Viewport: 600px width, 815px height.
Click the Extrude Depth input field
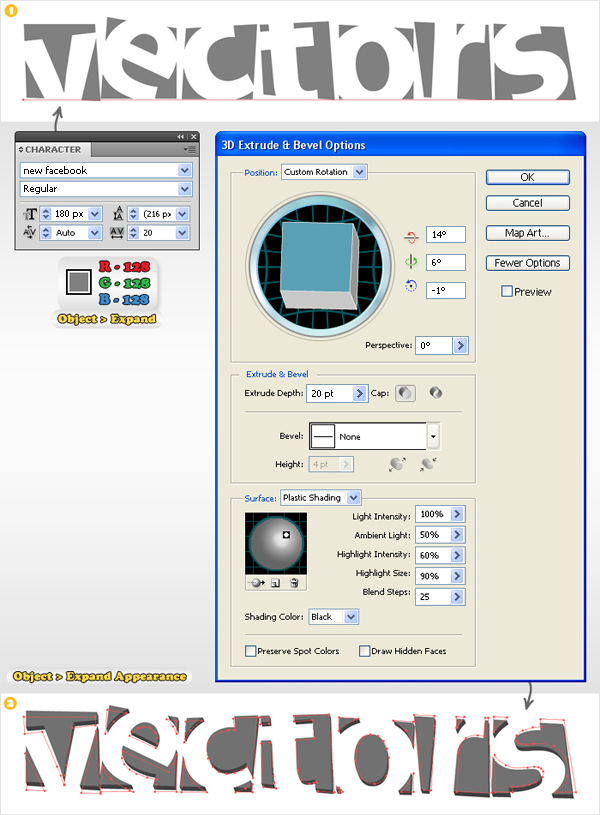pyautogui.click(x=329, y=394)
